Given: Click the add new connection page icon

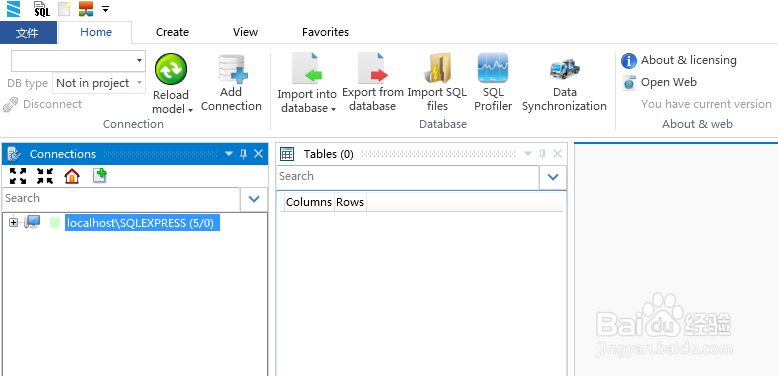Looking at the screenshot, I should click(x=100, y=176).
